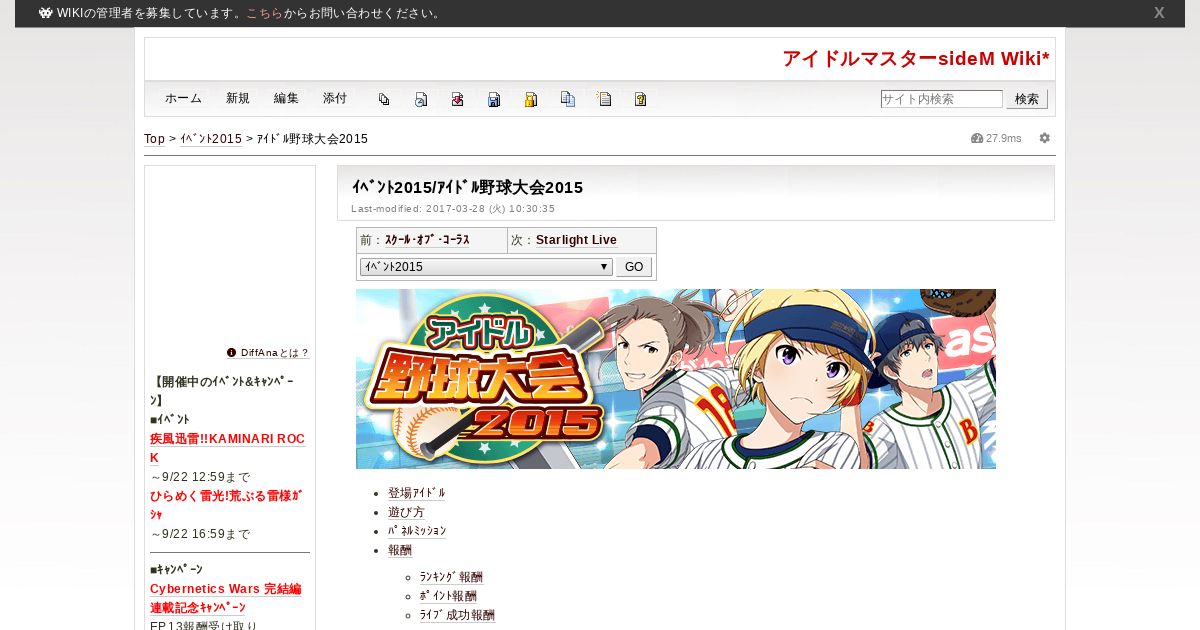Open previous event ｽｸｰﾙ･ｵﾌﾞ･ｺｰﾗｽ
1200x630 pixels.
click(x=427, y=240)
